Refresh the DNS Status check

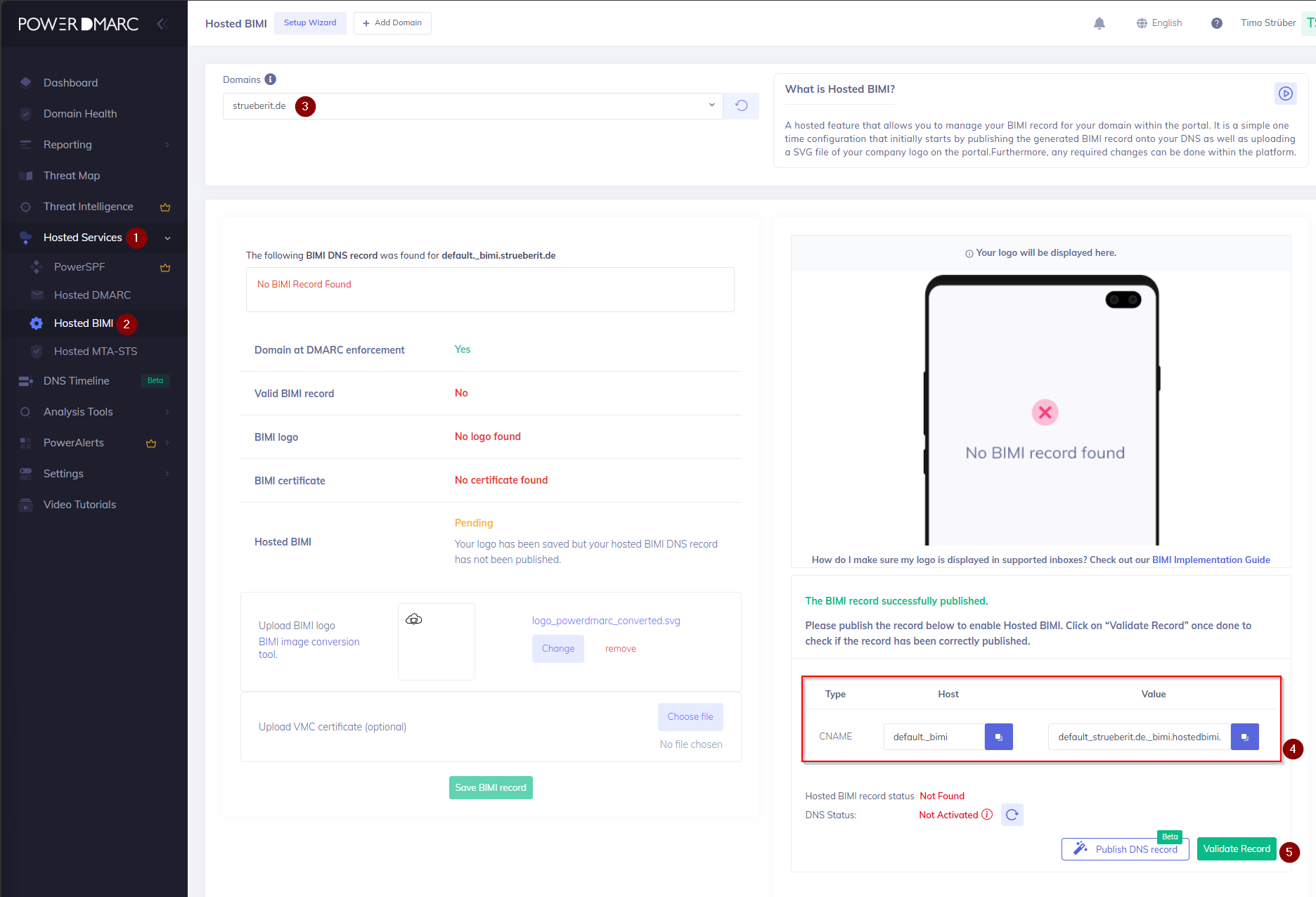[1012, 815]
